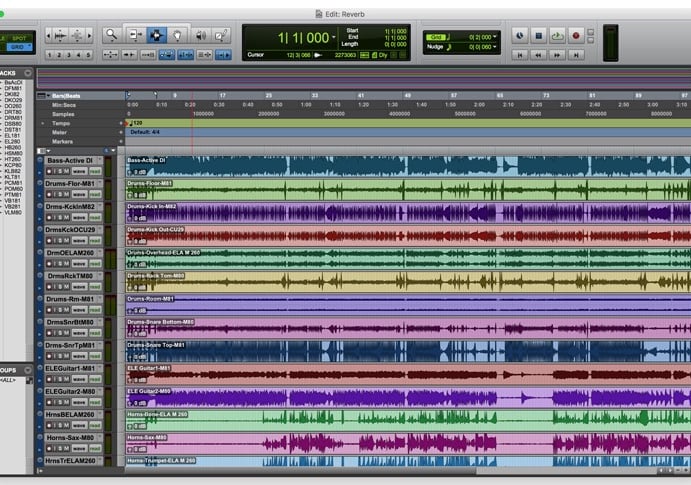Record-enable the DrmsKckInM82 track
Screen dimensions: 691x485
point(49,216)
